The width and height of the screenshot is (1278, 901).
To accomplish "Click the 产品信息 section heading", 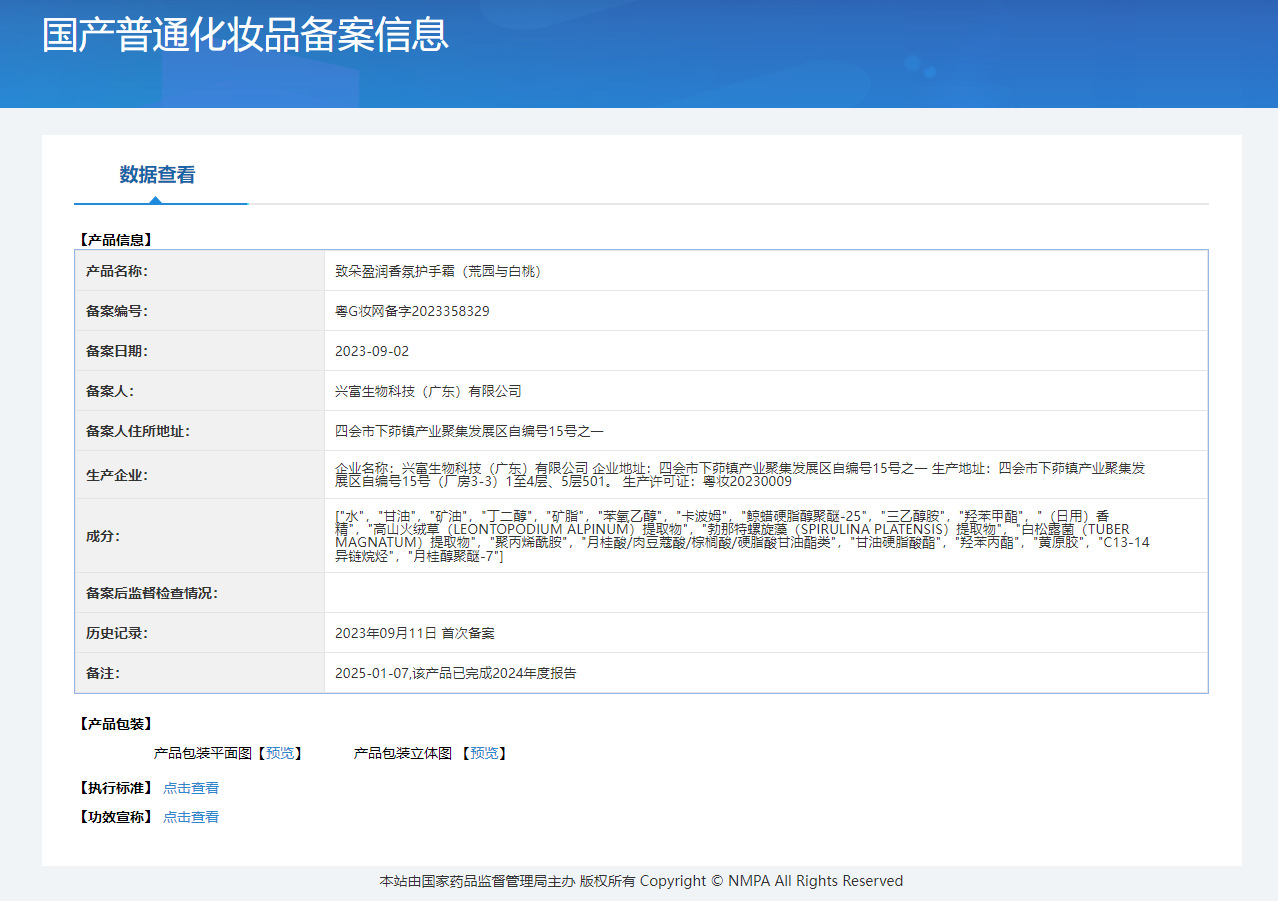I will pyautogui.click(x=115, y=240).
